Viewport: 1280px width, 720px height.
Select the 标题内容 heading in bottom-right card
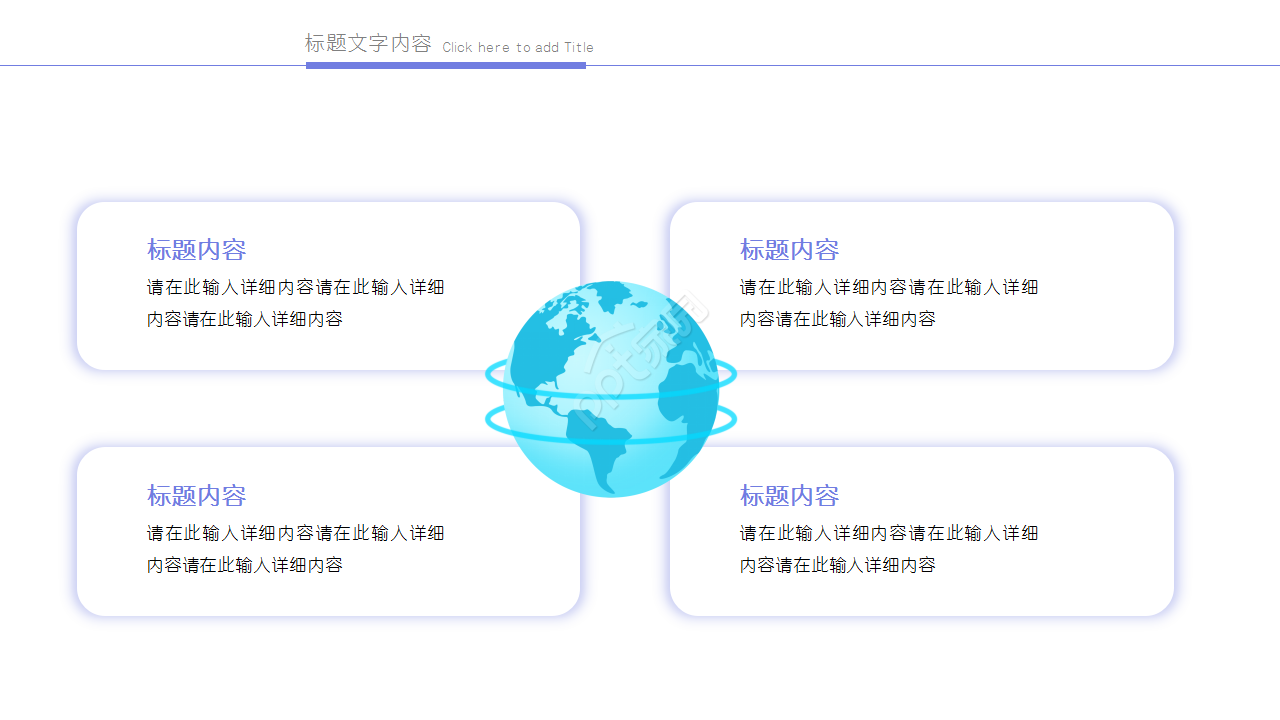click(x=790, y=495)
